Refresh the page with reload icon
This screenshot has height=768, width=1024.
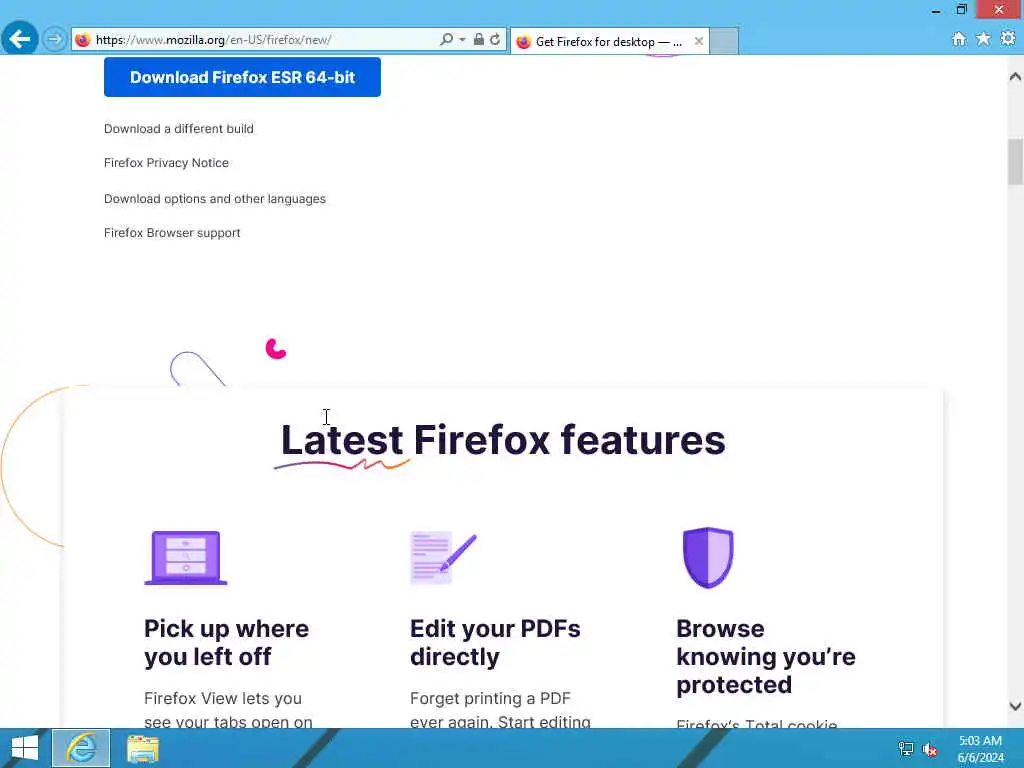[496, 39]
